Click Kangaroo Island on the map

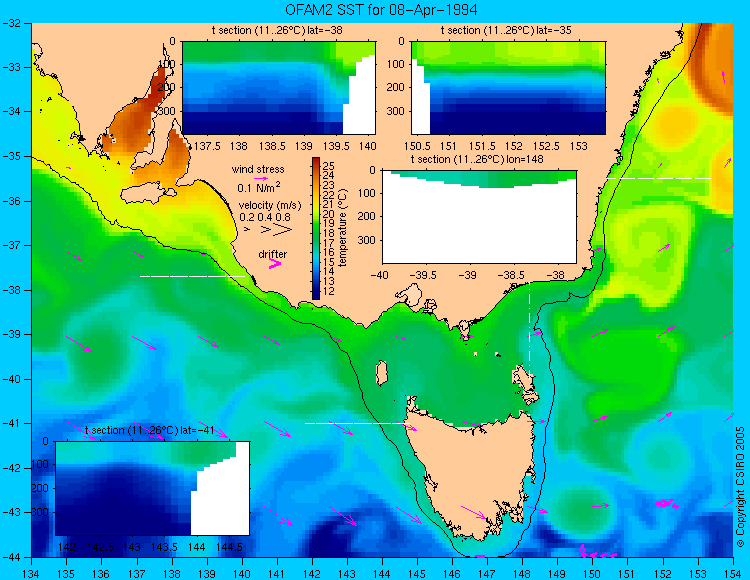pyautogui.click(x=148, y=193)
